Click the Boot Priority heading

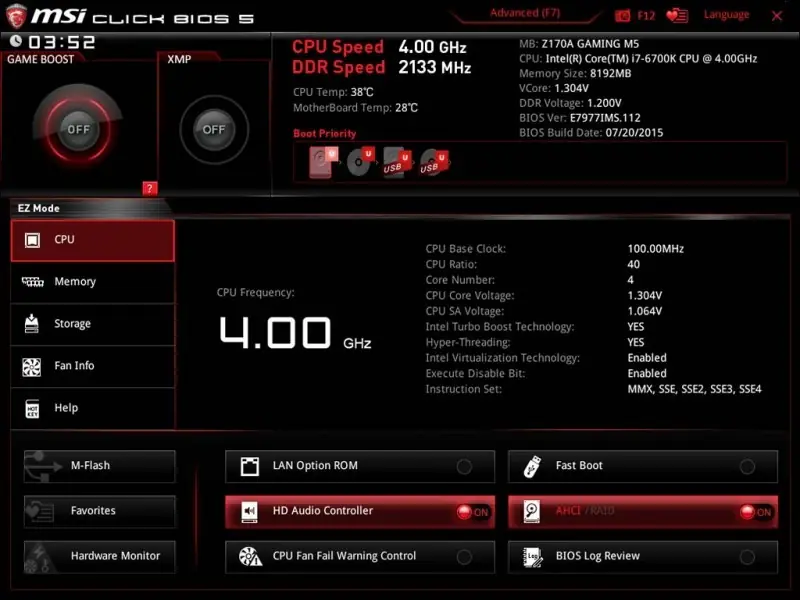[x=324, y=134]
